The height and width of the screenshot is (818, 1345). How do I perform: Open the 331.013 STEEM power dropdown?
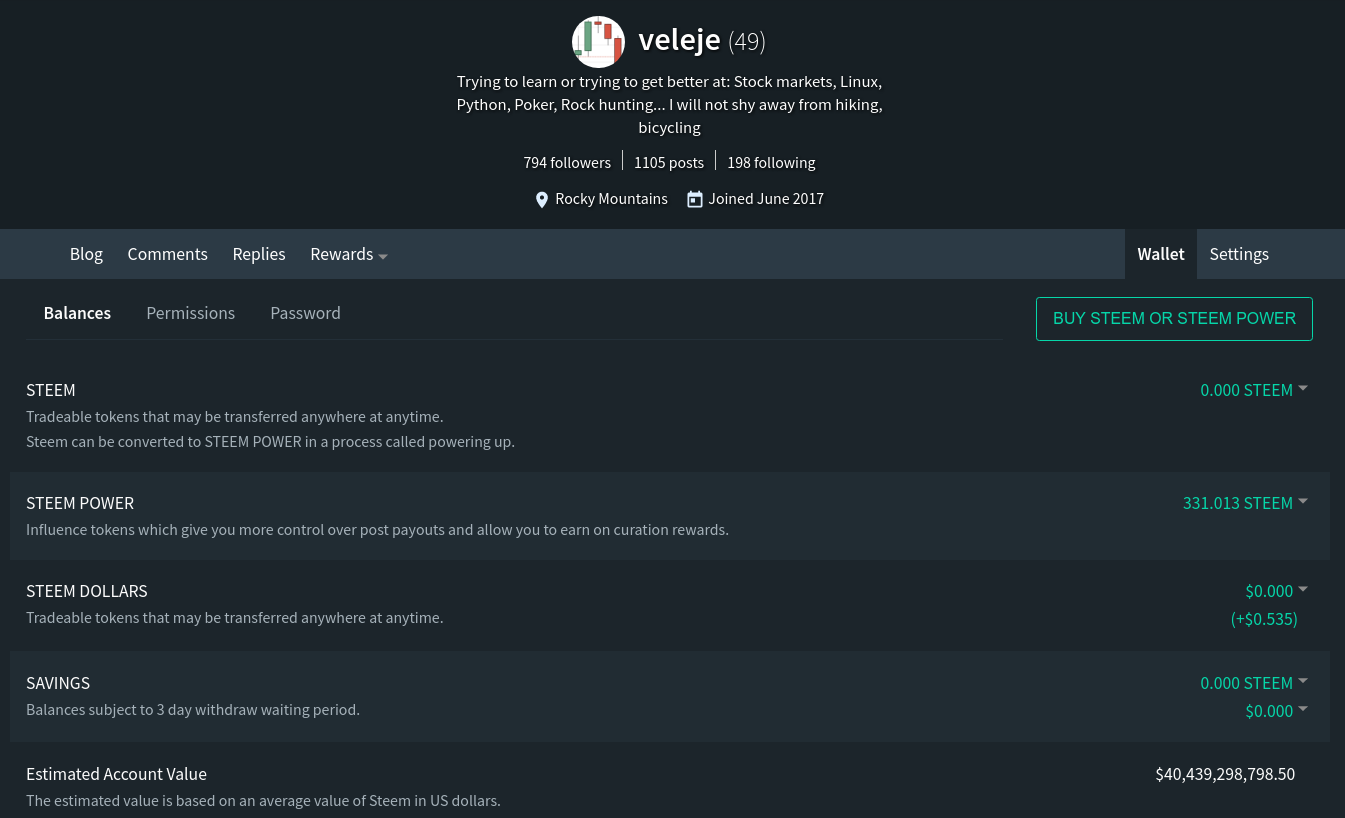1245,503
